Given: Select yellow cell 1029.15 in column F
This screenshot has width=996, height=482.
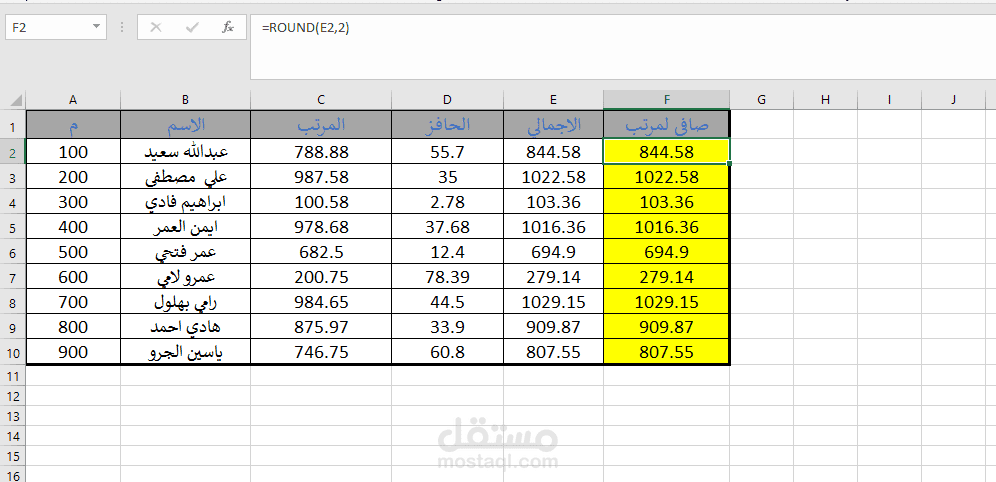Looking at the screenshot, I should 666,302.
